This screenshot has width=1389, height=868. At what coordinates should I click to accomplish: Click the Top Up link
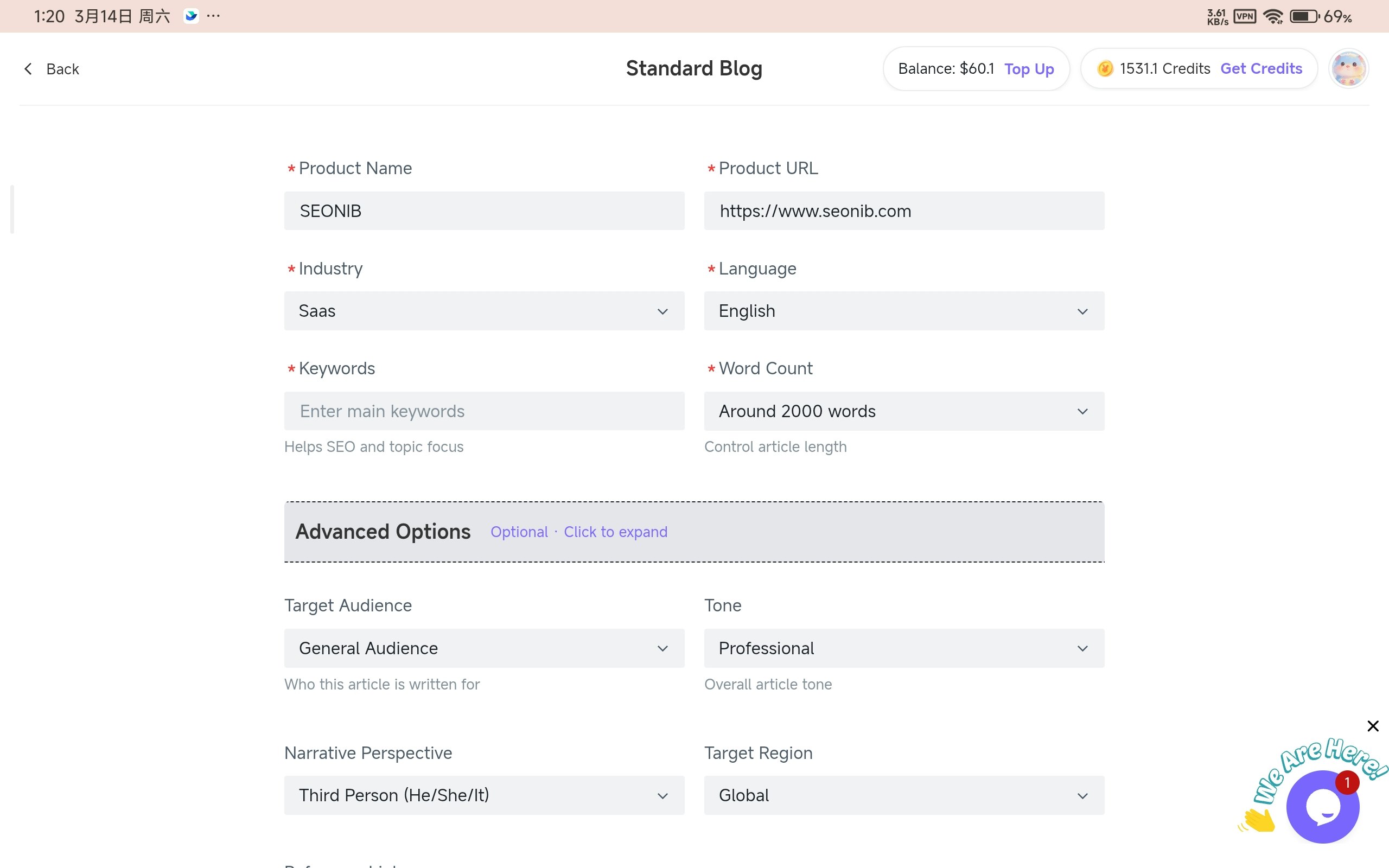[1029, 69]
